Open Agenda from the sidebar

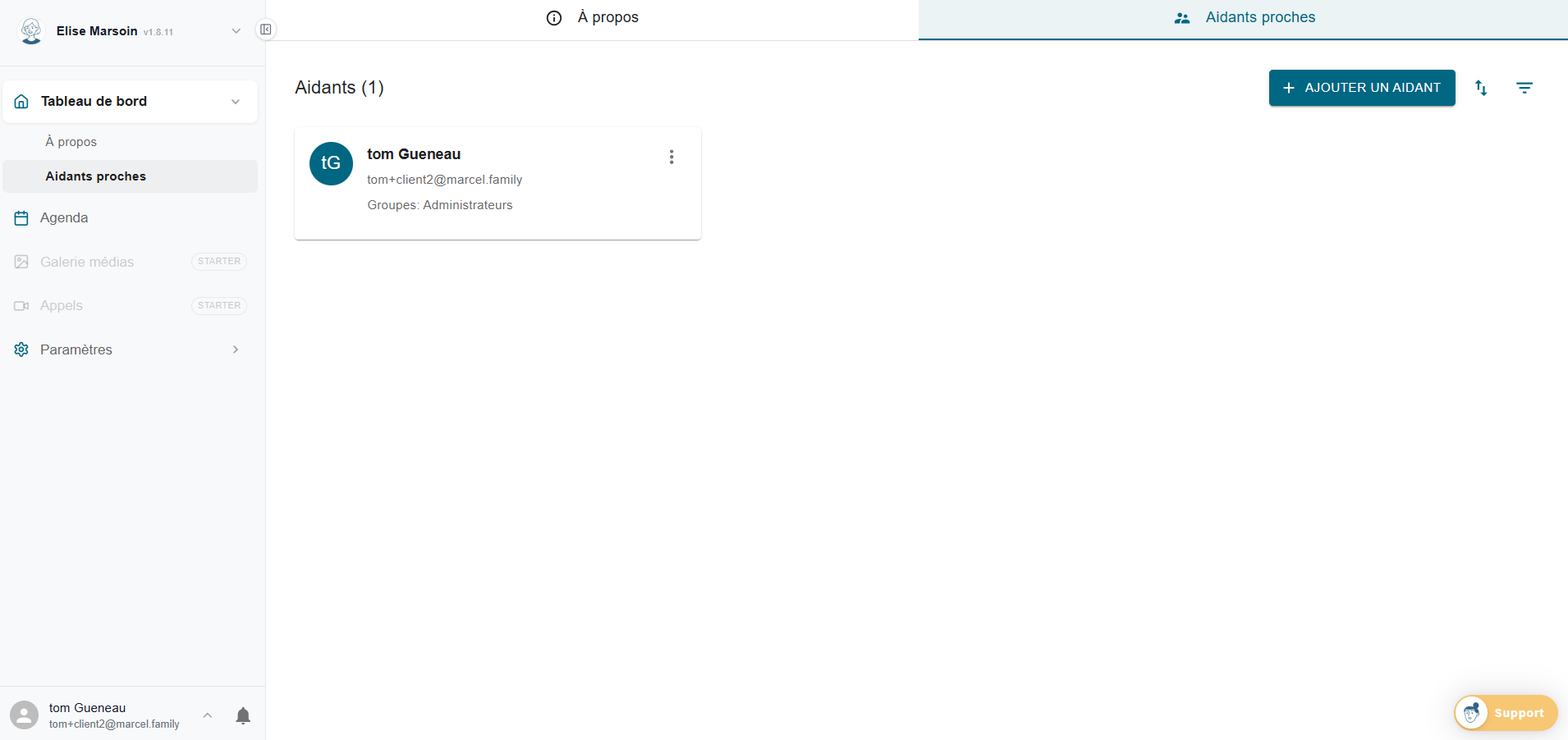[64, 217]
